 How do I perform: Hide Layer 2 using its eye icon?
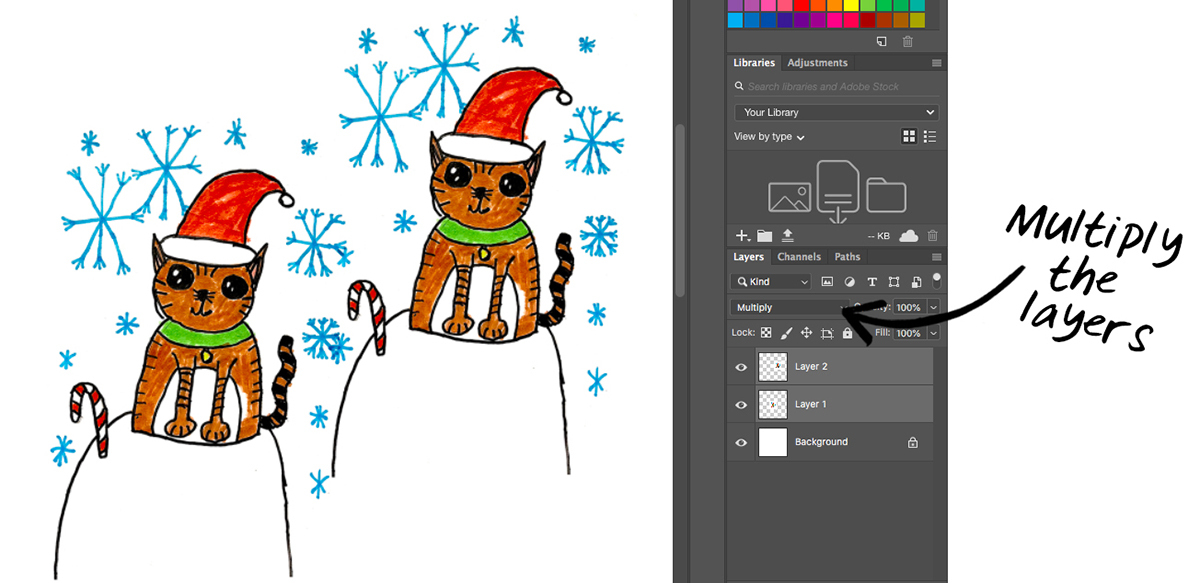tap(741, 367)
